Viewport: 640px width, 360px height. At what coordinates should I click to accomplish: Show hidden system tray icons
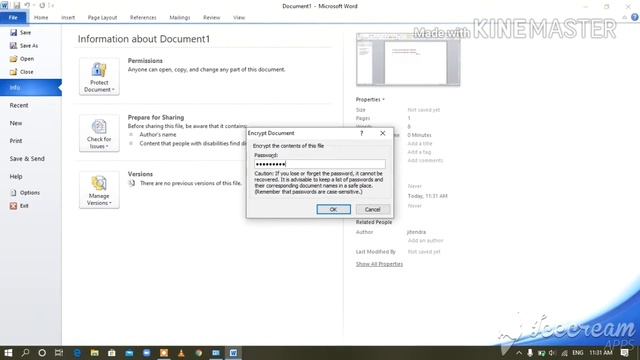pyautogui.click(x=519, y=353)
